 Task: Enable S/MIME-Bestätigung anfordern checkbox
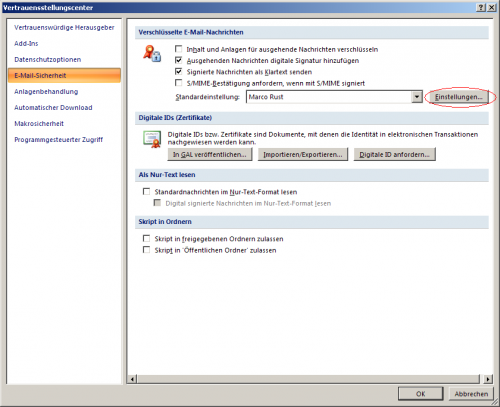179,83
